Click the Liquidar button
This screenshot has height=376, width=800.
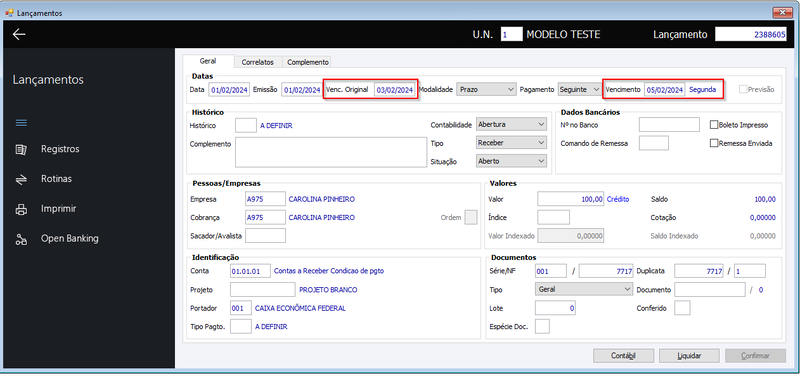689,356
